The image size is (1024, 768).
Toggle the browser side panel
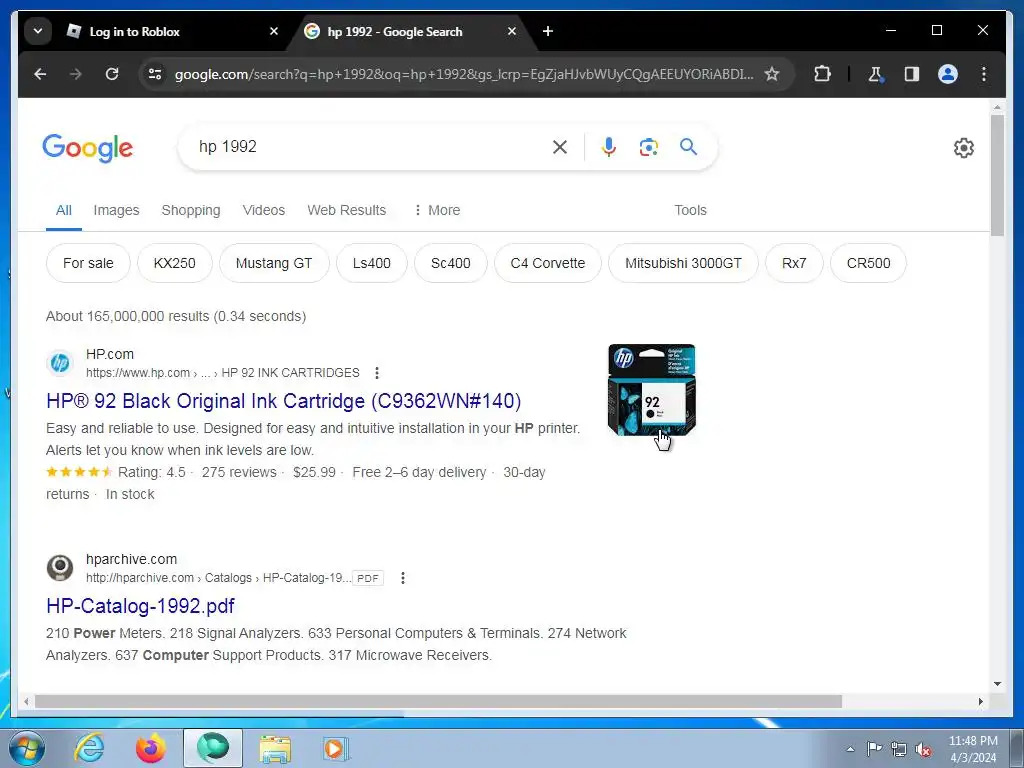coord(912,74)
